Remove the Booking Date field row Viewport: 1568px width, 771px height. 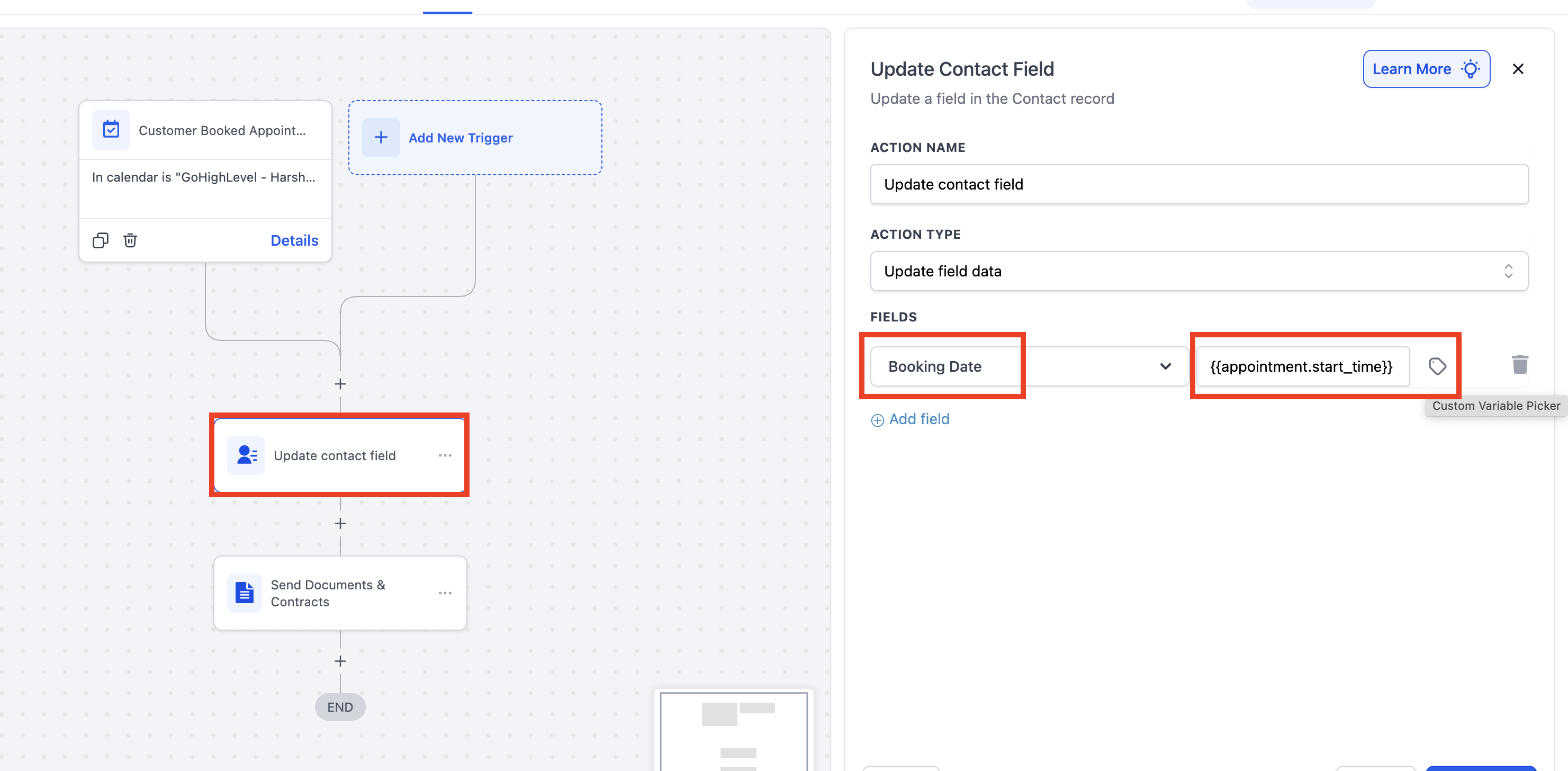[1519, 364]
